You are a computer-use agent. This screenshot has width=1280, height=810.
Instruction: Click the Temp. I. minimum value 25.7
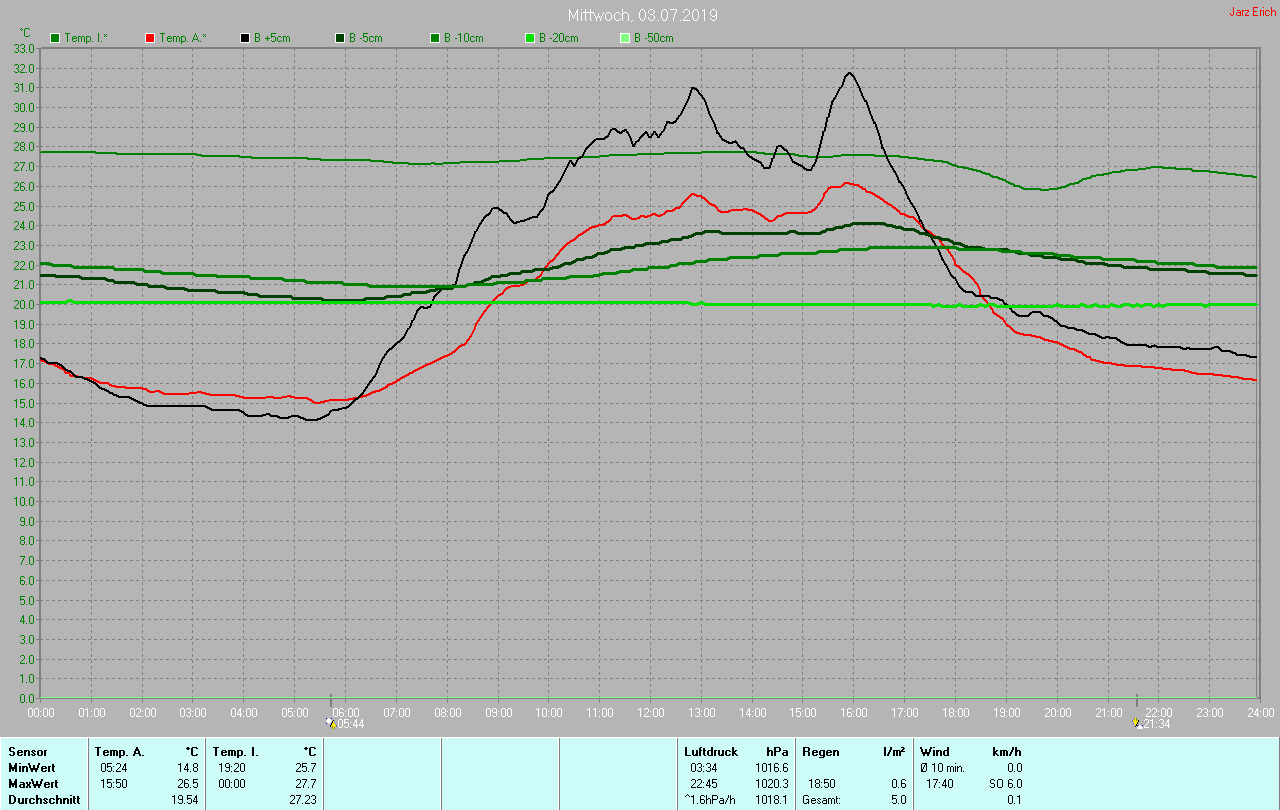(x=305, y=767)
